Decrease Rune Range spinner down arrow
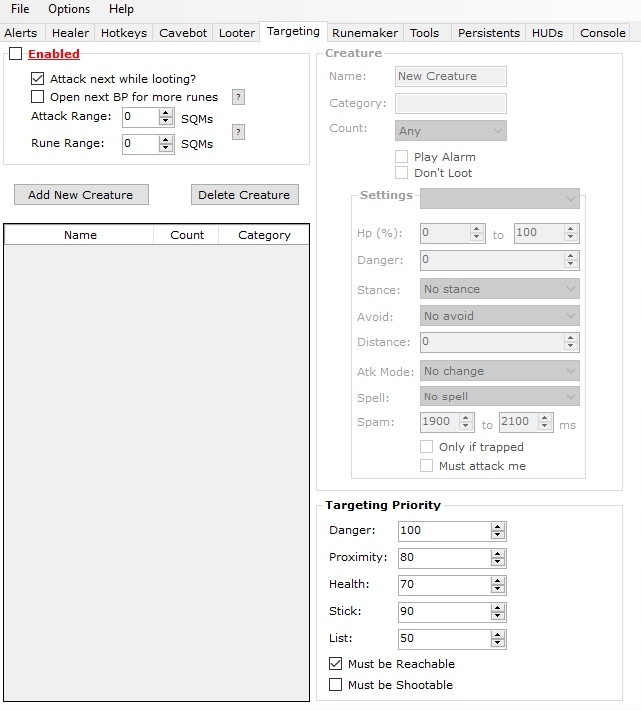Image resolution: width=641 pixels, height=711 pixels. [x=166, y=148]
